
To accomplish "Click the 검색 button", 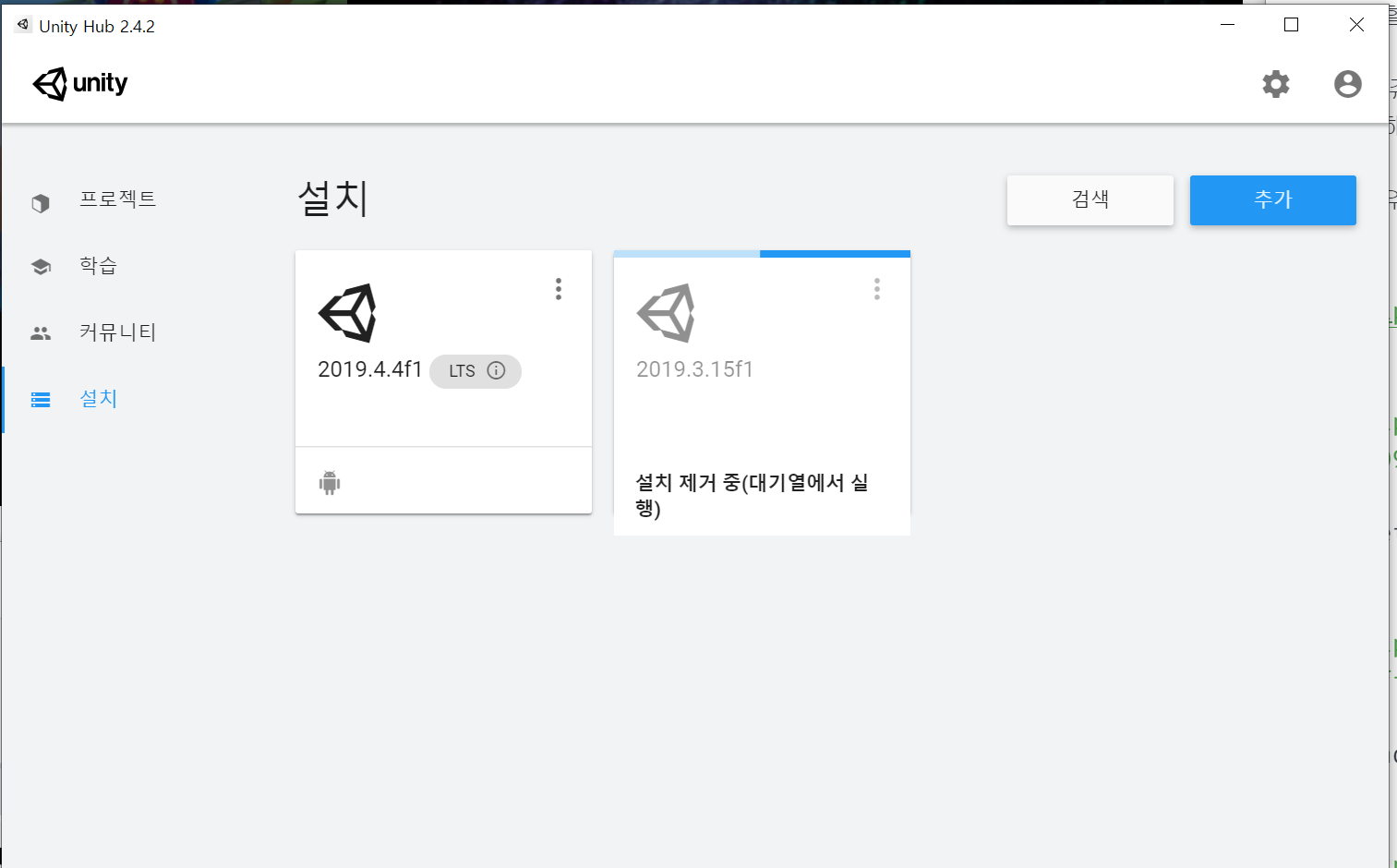I will click(1090, 200).
